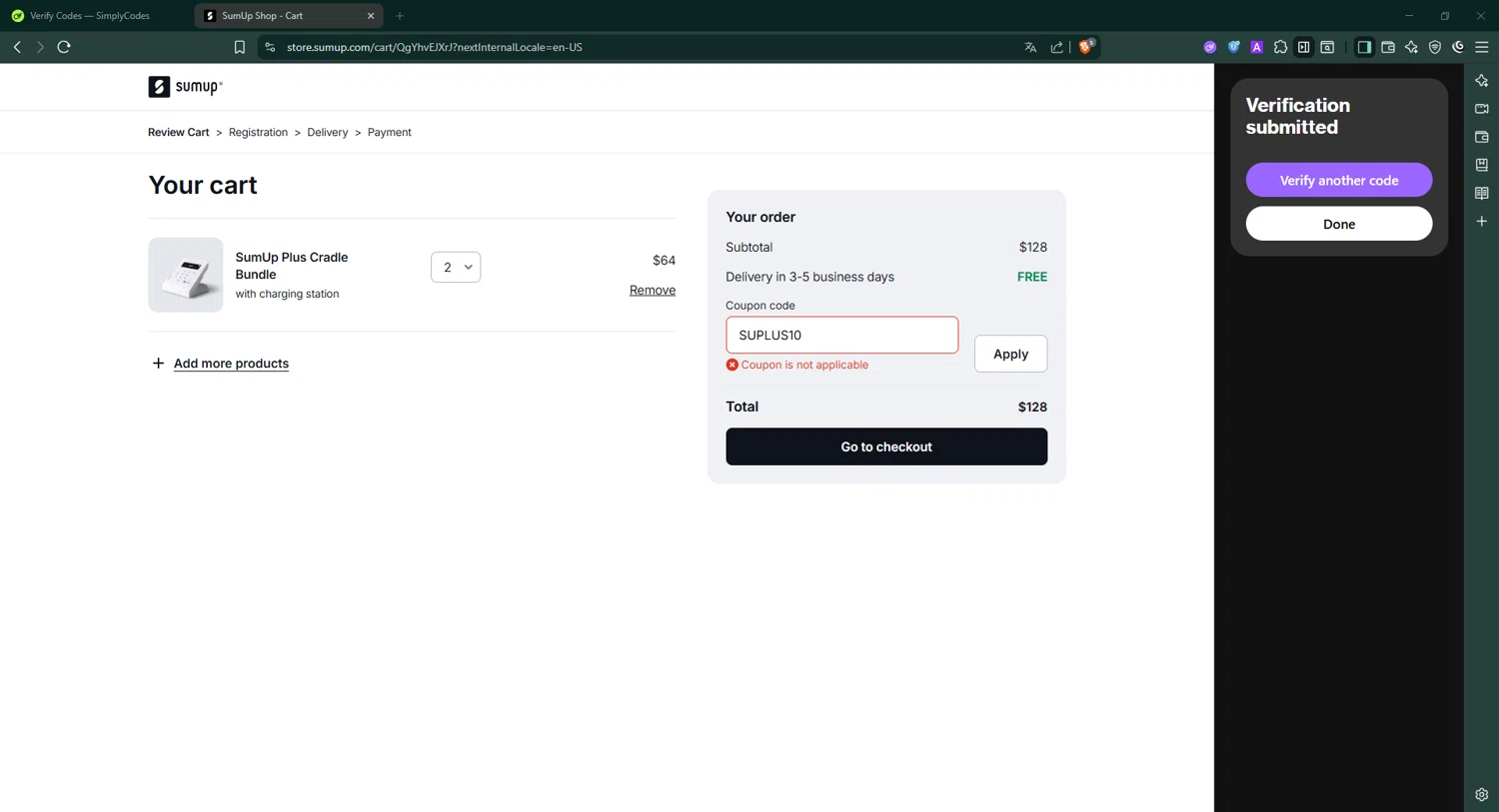Open Brave Talk camera icon in sidebar

click(x=1482, y=109)
